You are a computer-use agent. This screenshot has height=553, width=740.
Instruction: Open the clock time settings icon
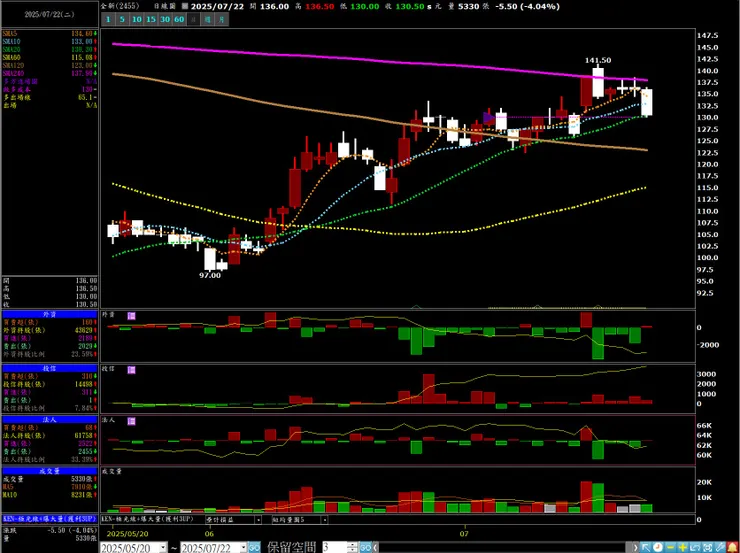658,547
